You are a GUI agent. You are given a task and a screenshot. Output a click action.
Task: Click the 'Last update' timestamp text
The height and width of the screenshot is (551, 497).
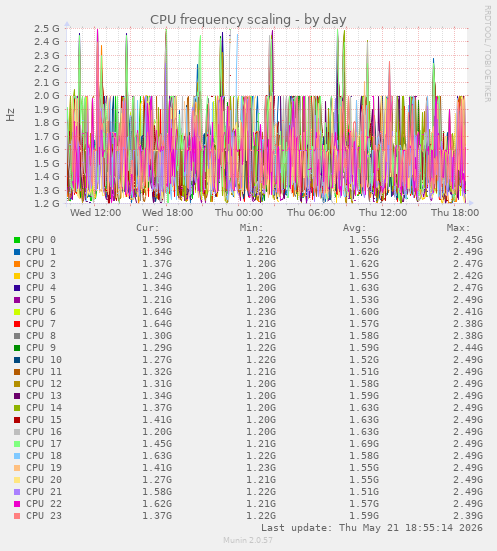372,528
